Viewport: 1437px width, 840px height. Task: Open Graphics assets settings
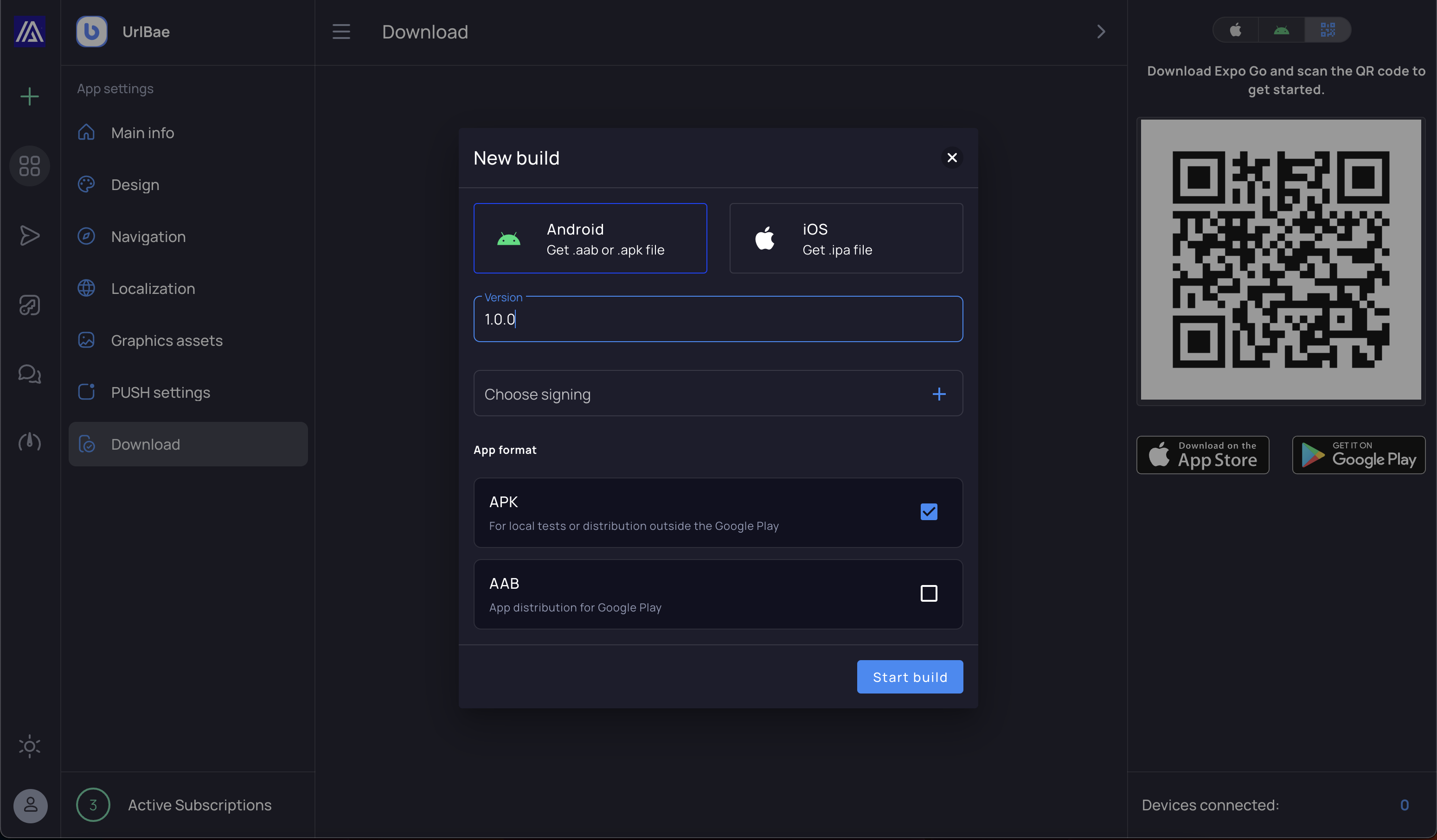(187, 340)
